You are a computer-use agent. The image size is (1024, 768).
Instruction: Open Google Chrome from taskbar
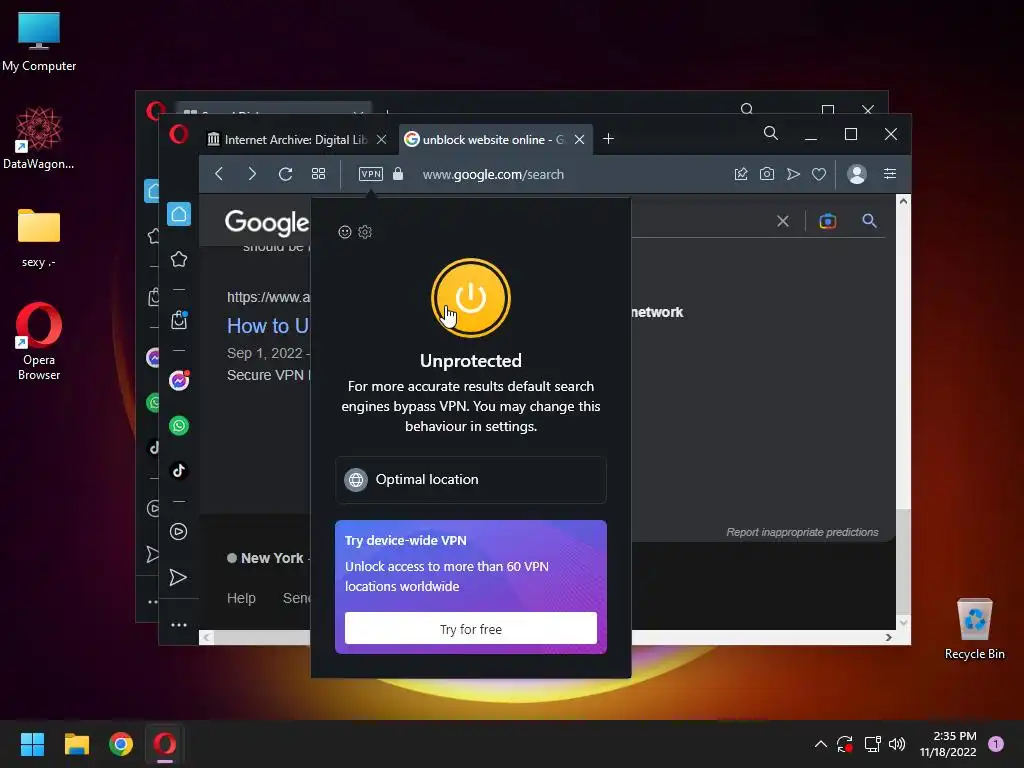point(121,744)
